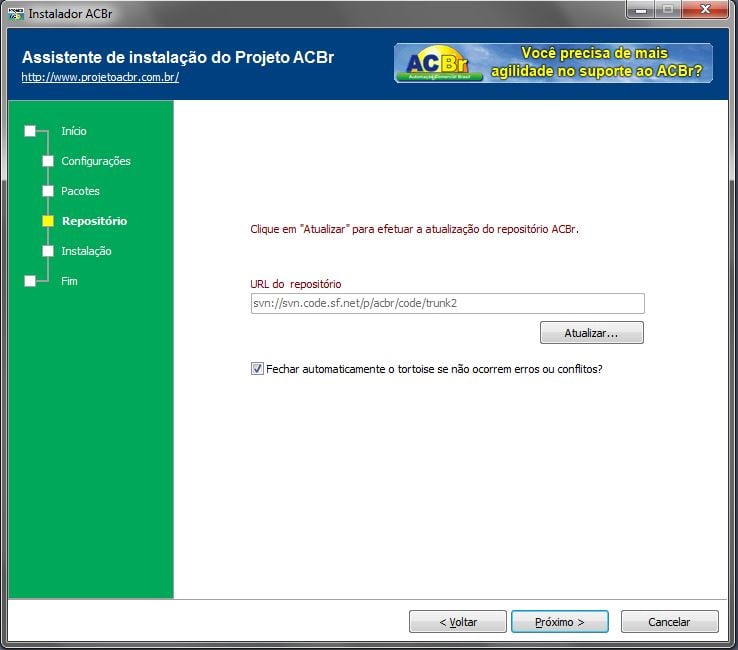Select the Instalação step

[x=87, y=251]
